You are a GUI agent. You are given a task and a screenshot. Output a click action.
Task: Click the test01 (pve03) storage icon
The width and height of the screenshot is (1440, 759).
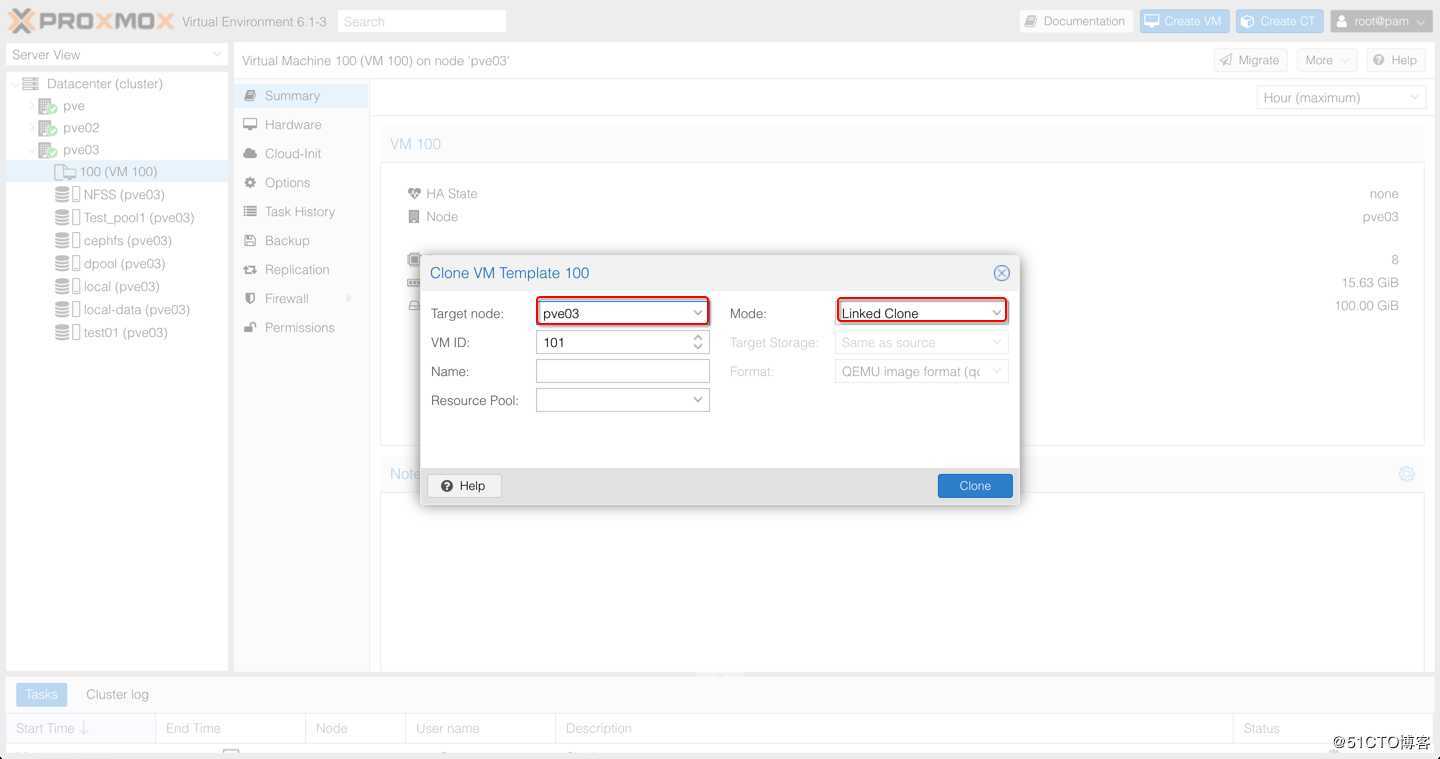tap(67, 333)
